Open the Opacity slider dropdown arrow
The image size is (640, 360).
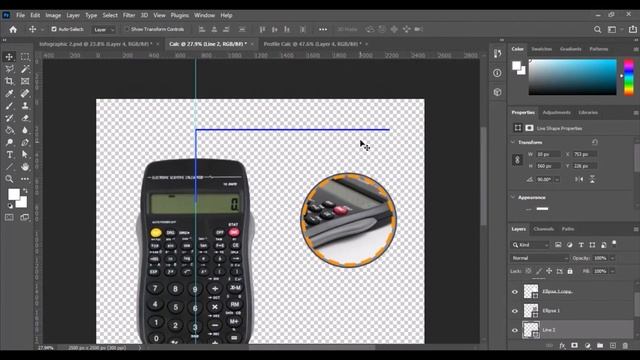612,258
